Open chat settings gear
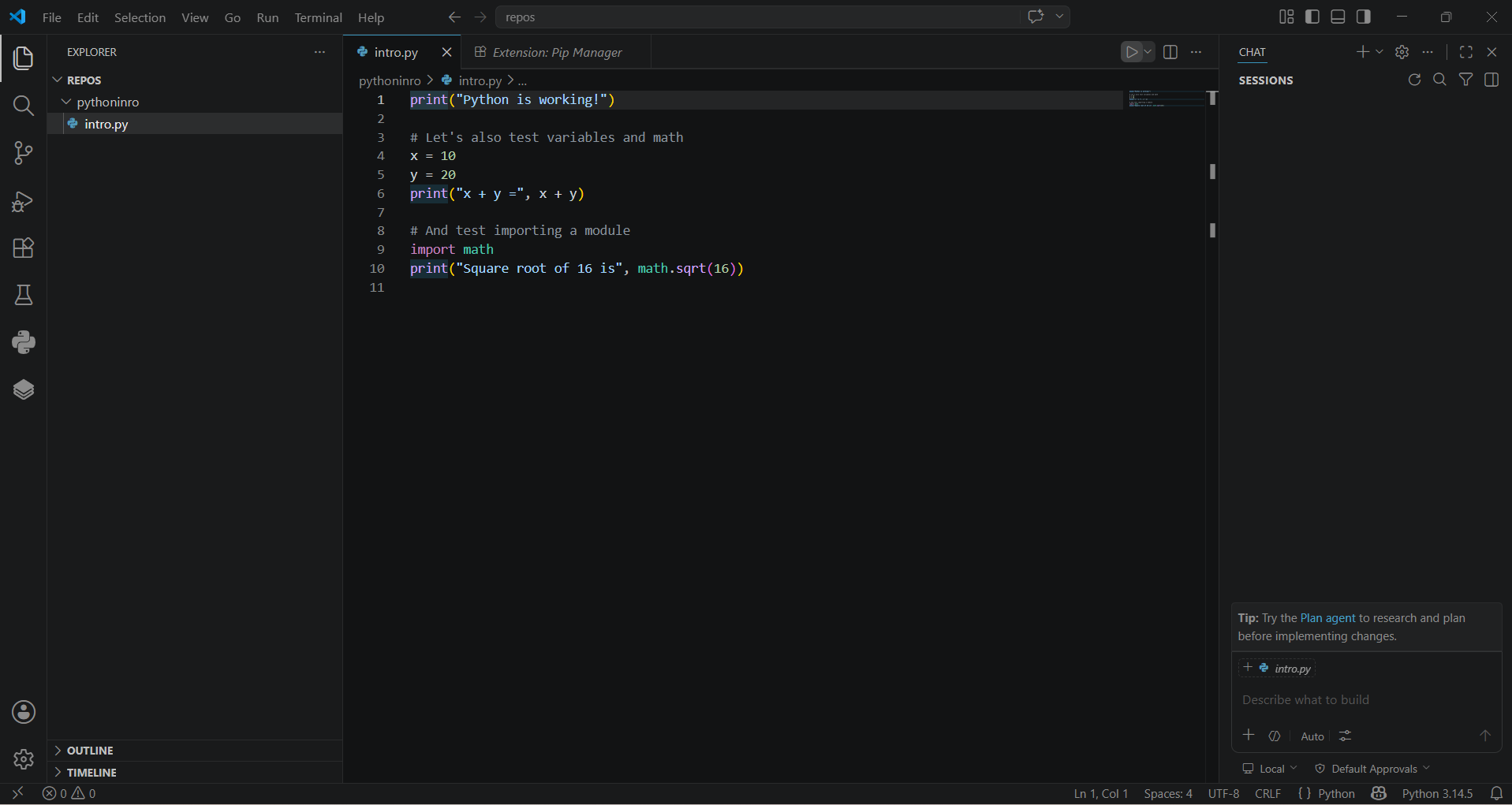 [1402, 52]
